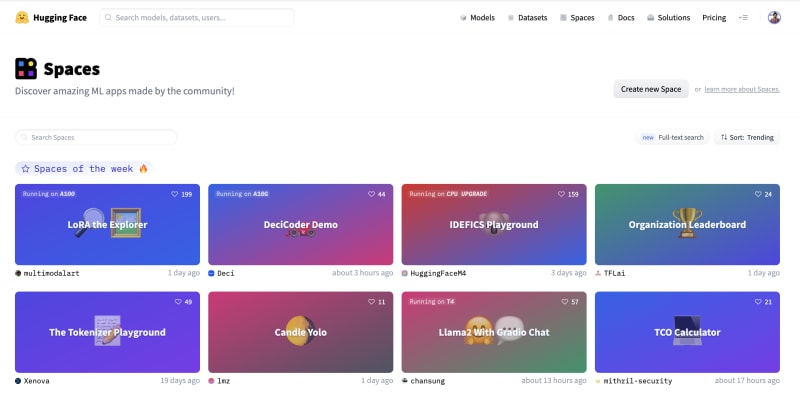800x411 pixels.
Task: Open the DeciCoder Demo space card
Action: click(x=301, y=224)
